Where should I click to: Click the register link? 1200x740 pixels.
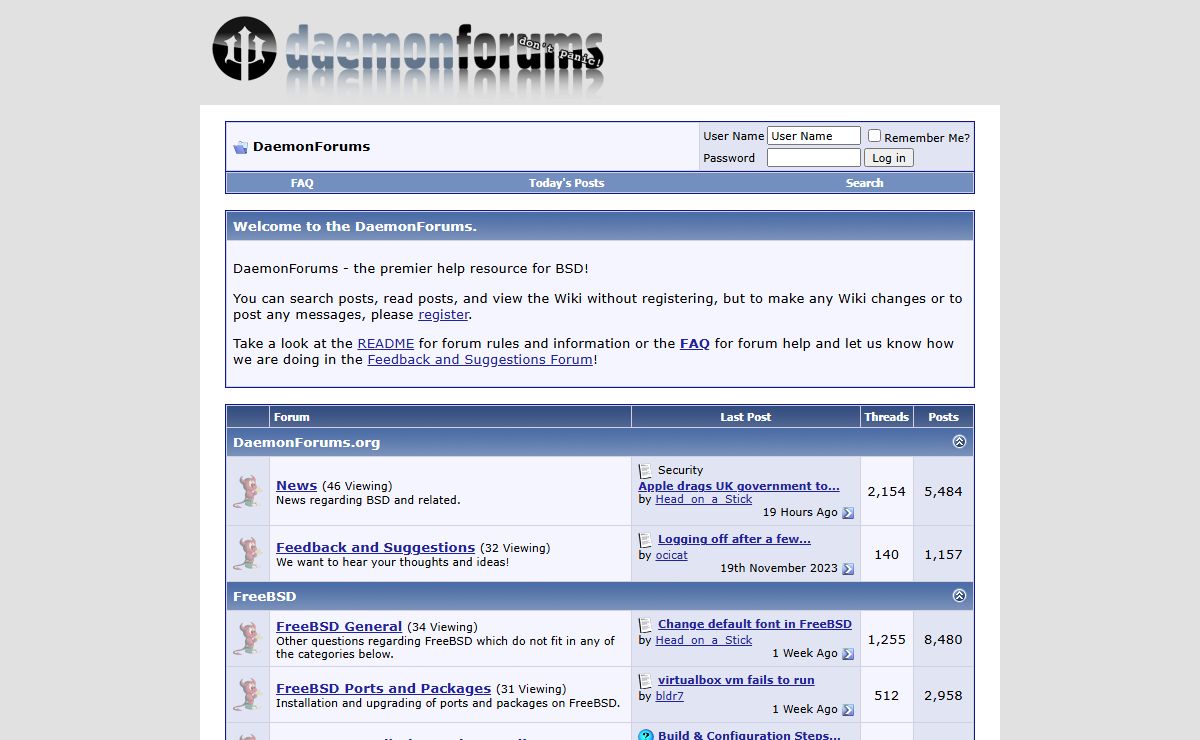pyautogui.click(x=443, y=314)
